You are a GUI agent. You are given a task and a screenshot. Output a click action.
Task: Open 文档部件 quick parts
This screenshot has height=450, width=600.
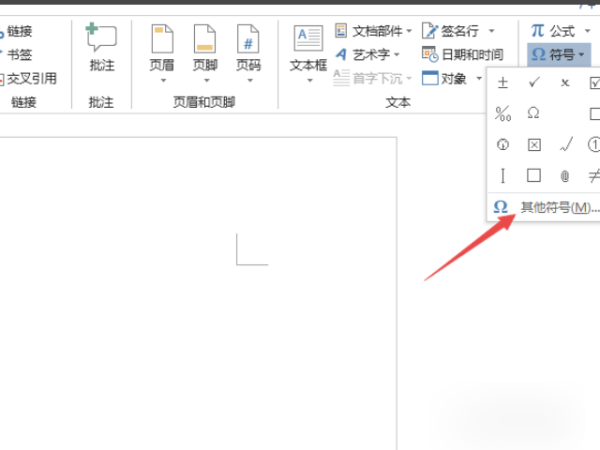click(x=373, y=31)
